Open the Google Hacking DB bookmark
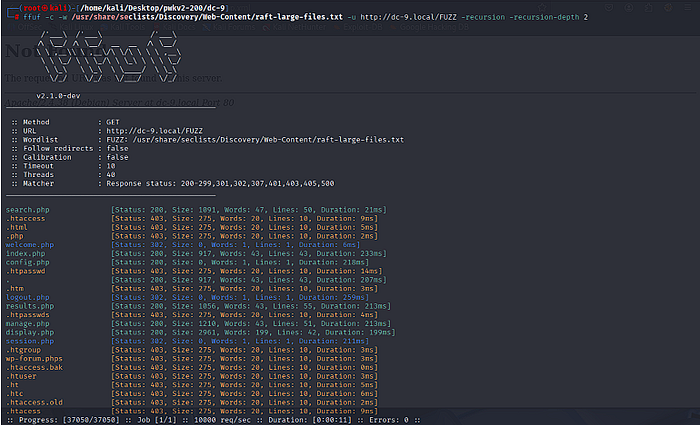This screenshot has width=700, height=425. coord(429,27)
